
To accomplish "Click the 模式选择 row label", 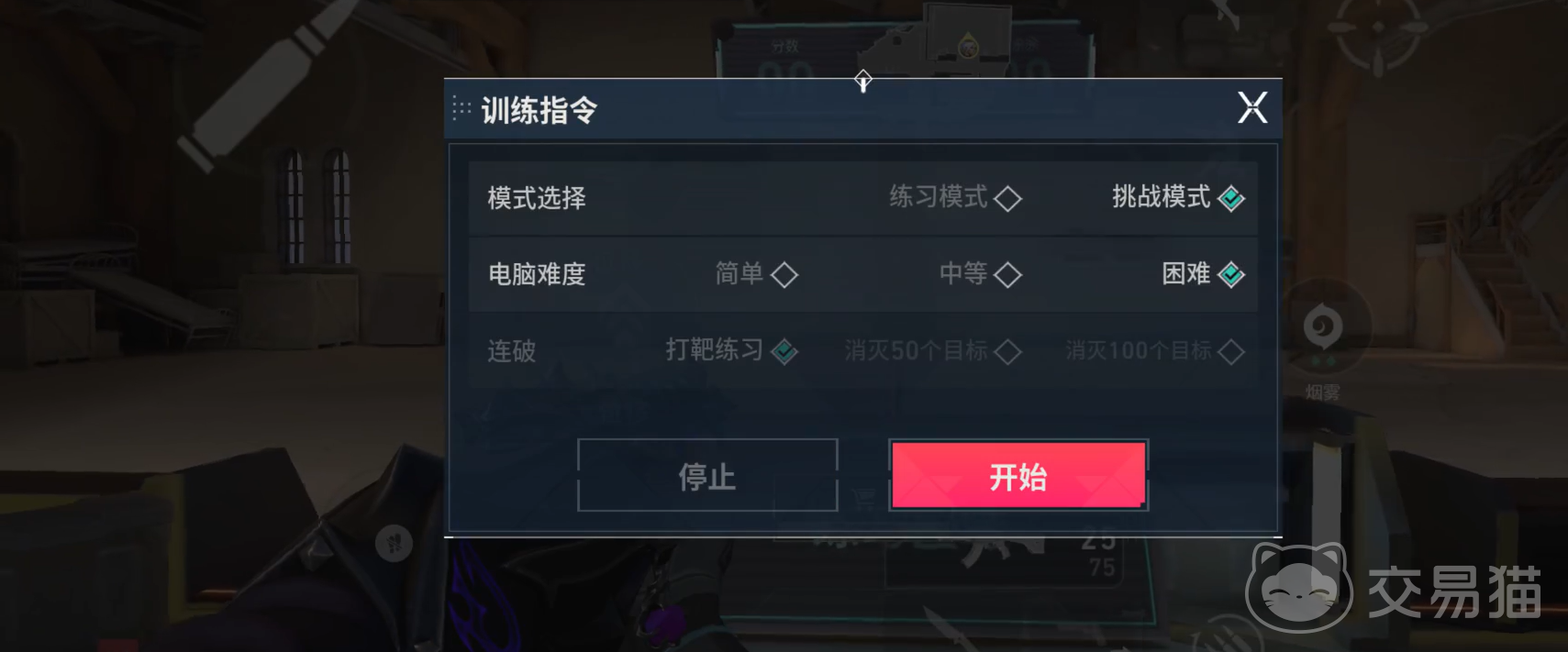I will pos(537,198).
